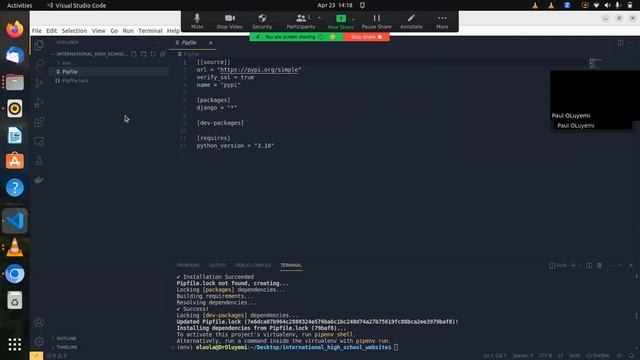Open the volume indicator in system tray
640x360 pixels.
click(x=607, y=5)
